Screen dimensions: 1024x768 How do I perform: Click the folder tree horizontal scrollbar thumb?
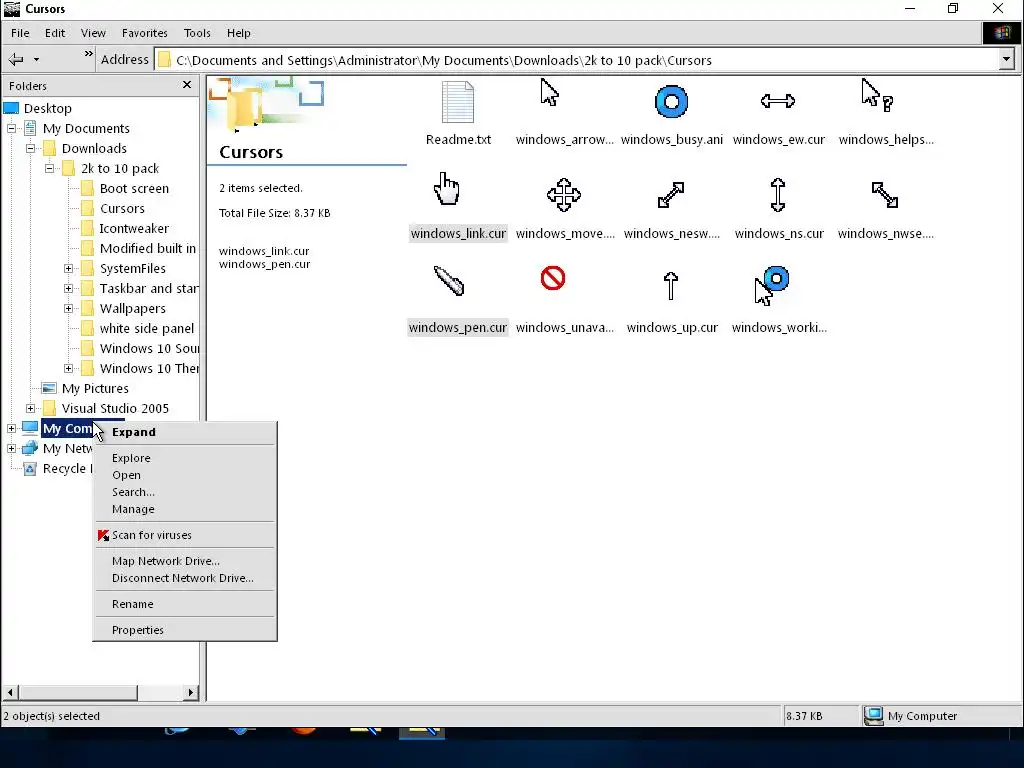(78, 692)
